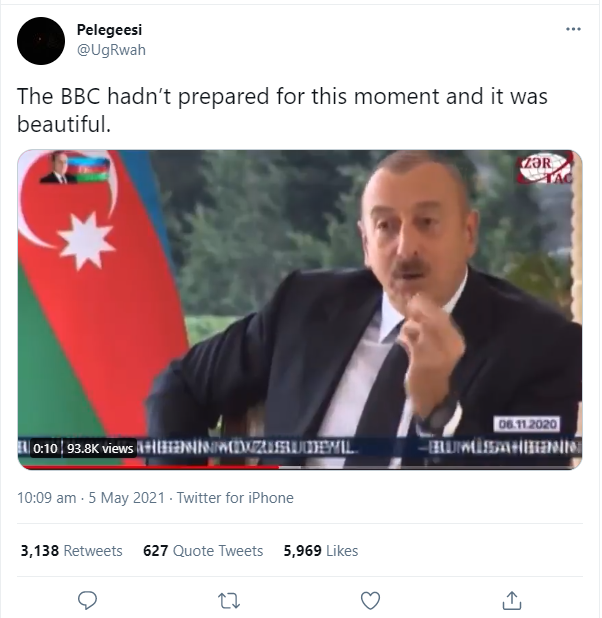
Task: Click the Pelegeesi display name
Action: coord(109,30)
